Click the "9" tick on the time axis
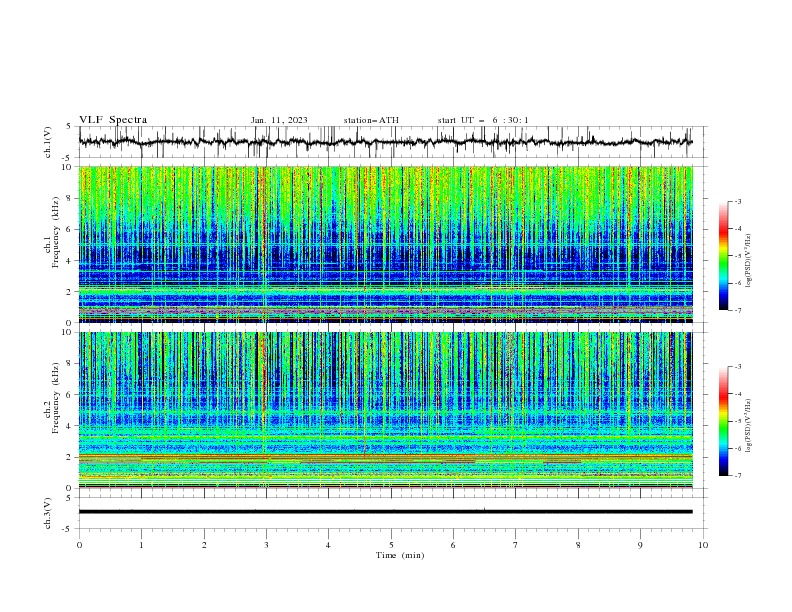Image resolution: width=792 pixels, height=612 pixels. (x=640, y=545)
